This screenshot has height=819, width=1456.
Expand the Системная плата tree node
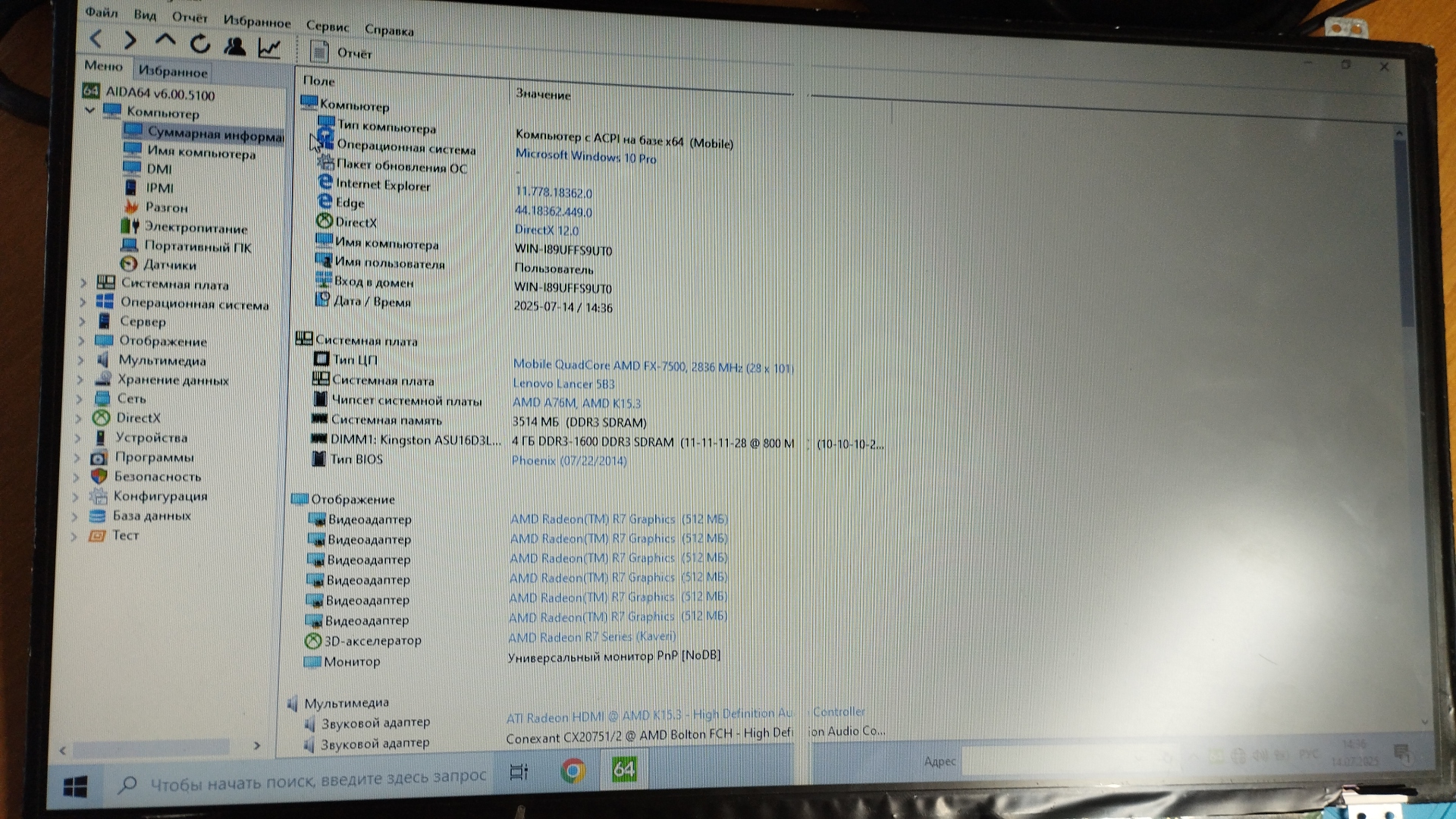point(83,283)
